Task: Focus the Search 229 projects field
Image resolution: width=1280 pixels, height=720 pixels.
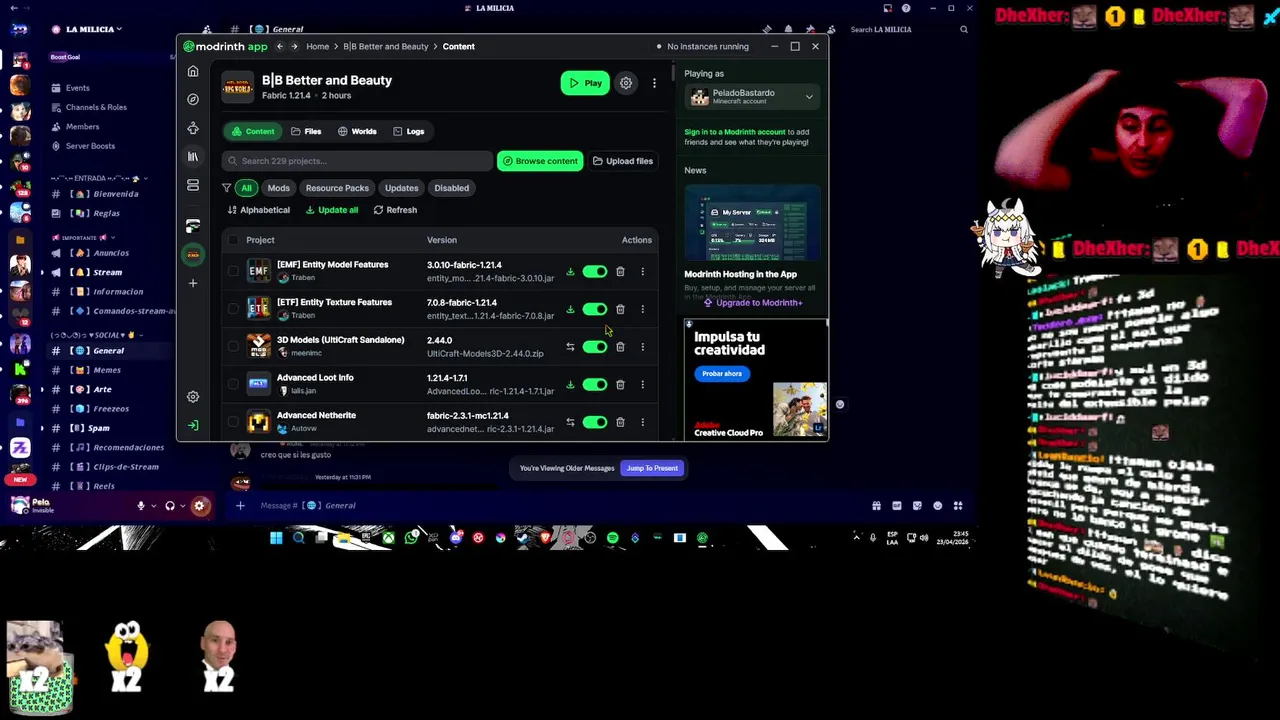Action: coord(357,161)
